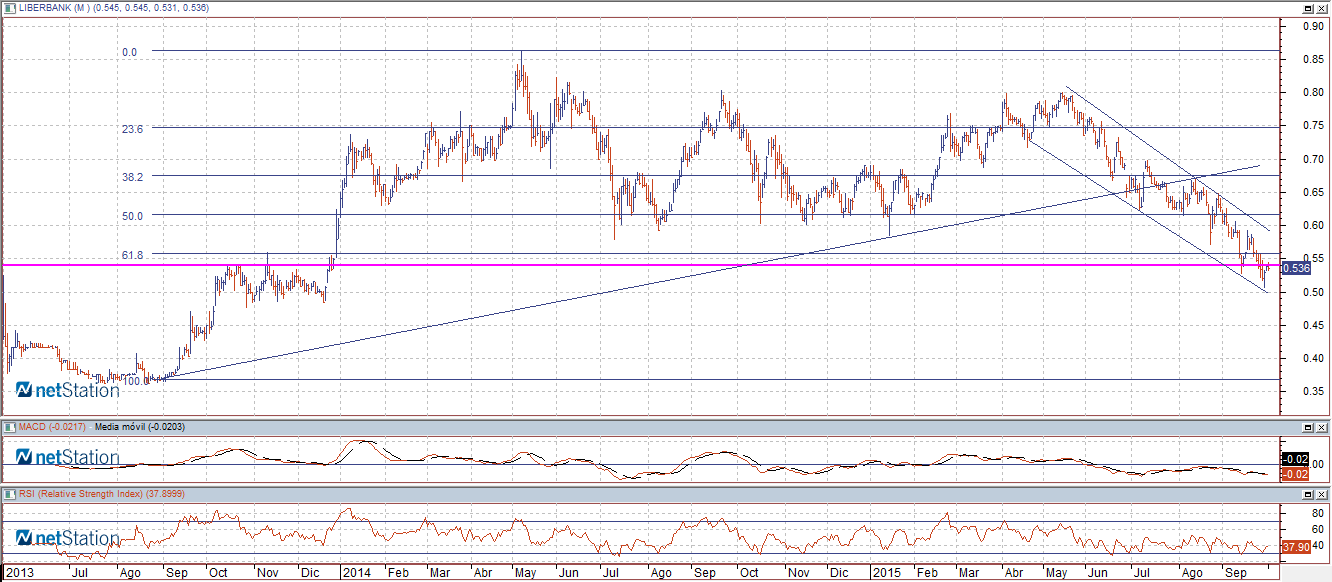Maximize the RSI indicator panel
Image resolution: width=1332 pixels, height=582 pixels.
1307,495
